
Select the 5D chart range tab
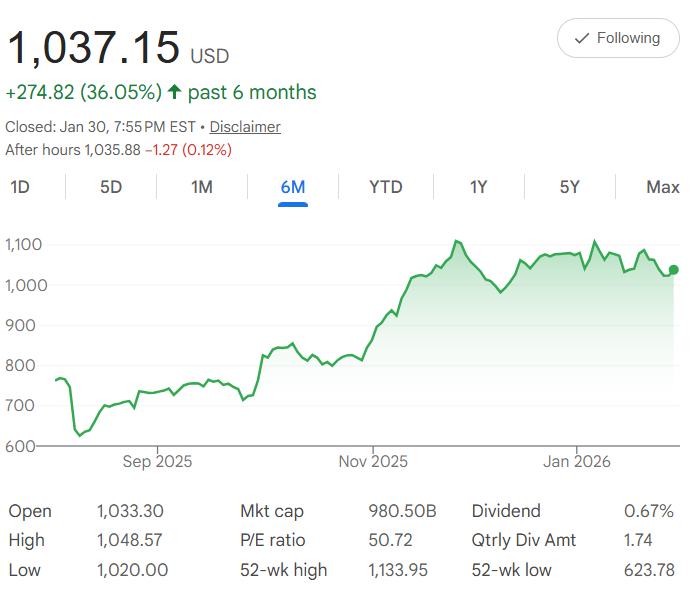coord(111,187)
